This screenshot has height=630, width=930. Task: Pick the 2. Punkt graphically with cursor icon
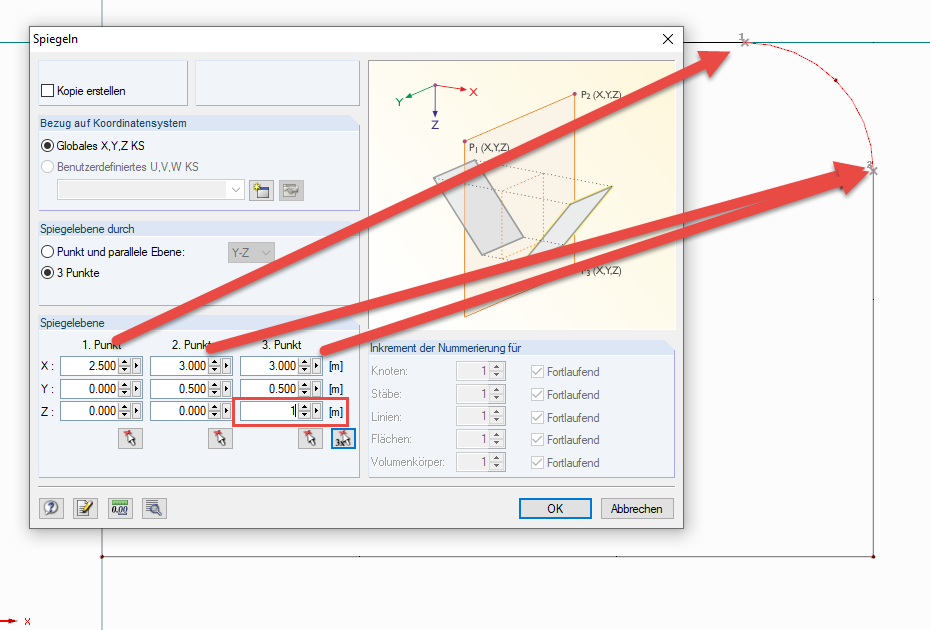(220, 438)
